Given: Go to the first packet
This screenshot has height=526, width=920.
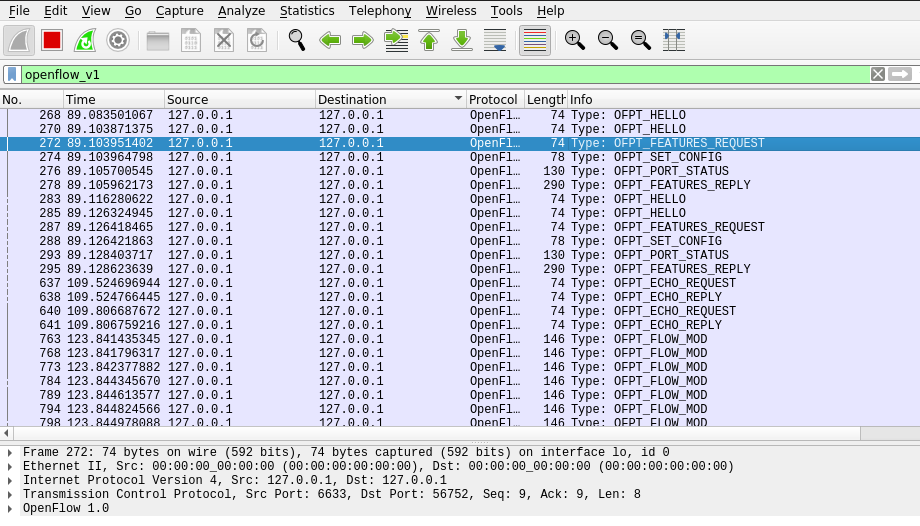Looking at the screenshot, I should click(x=429, y=40).
